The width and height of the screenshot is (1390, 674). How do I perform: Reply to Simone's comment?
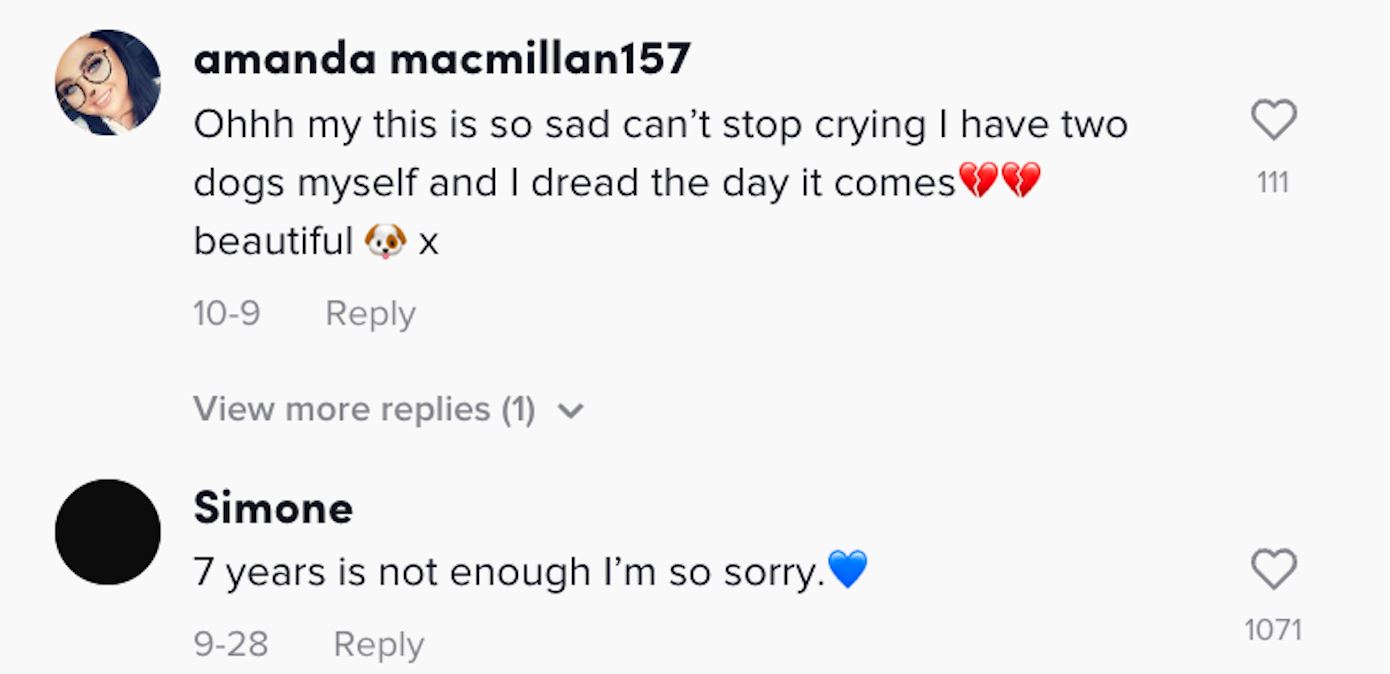pyautogui.click(x=378, y=644)
